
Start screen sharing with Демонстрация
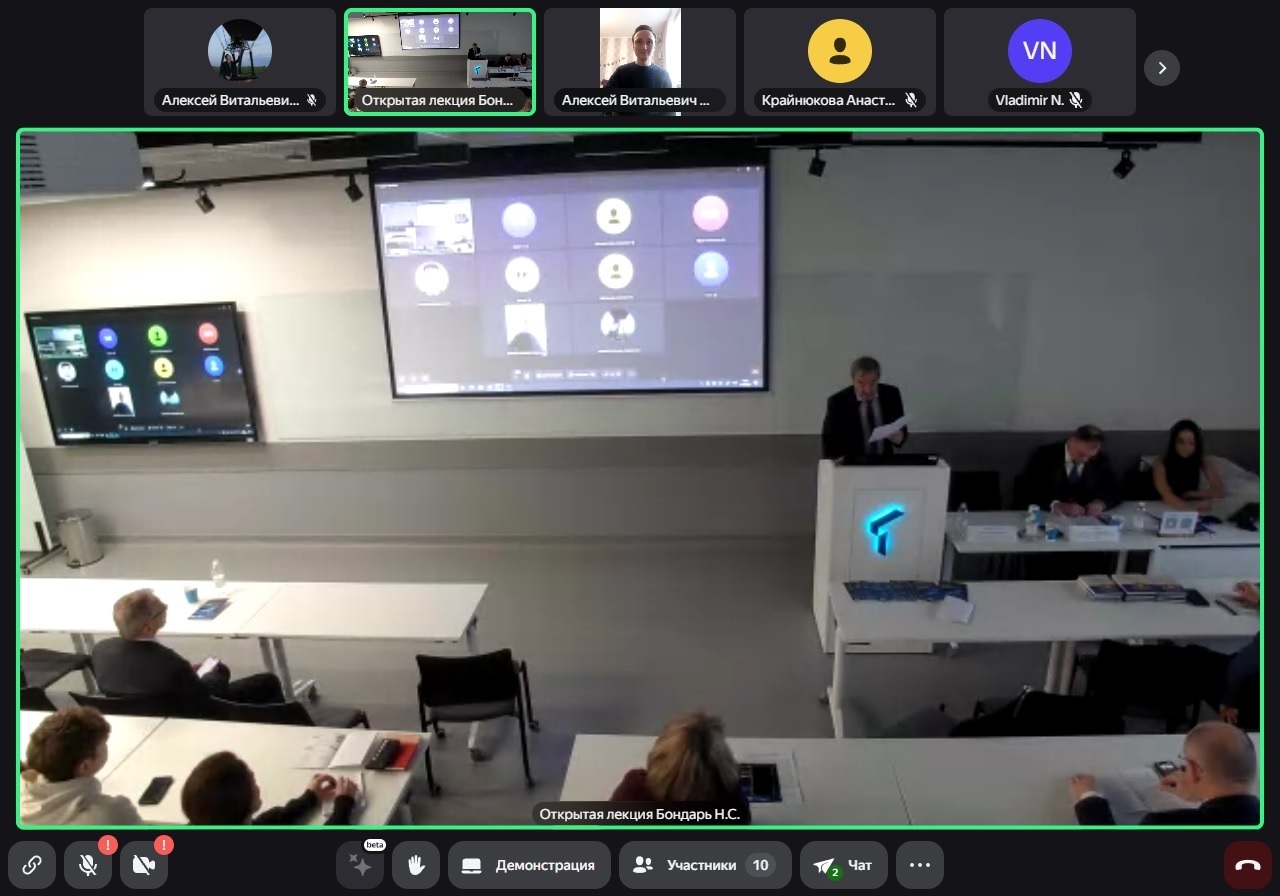point(532,865)
